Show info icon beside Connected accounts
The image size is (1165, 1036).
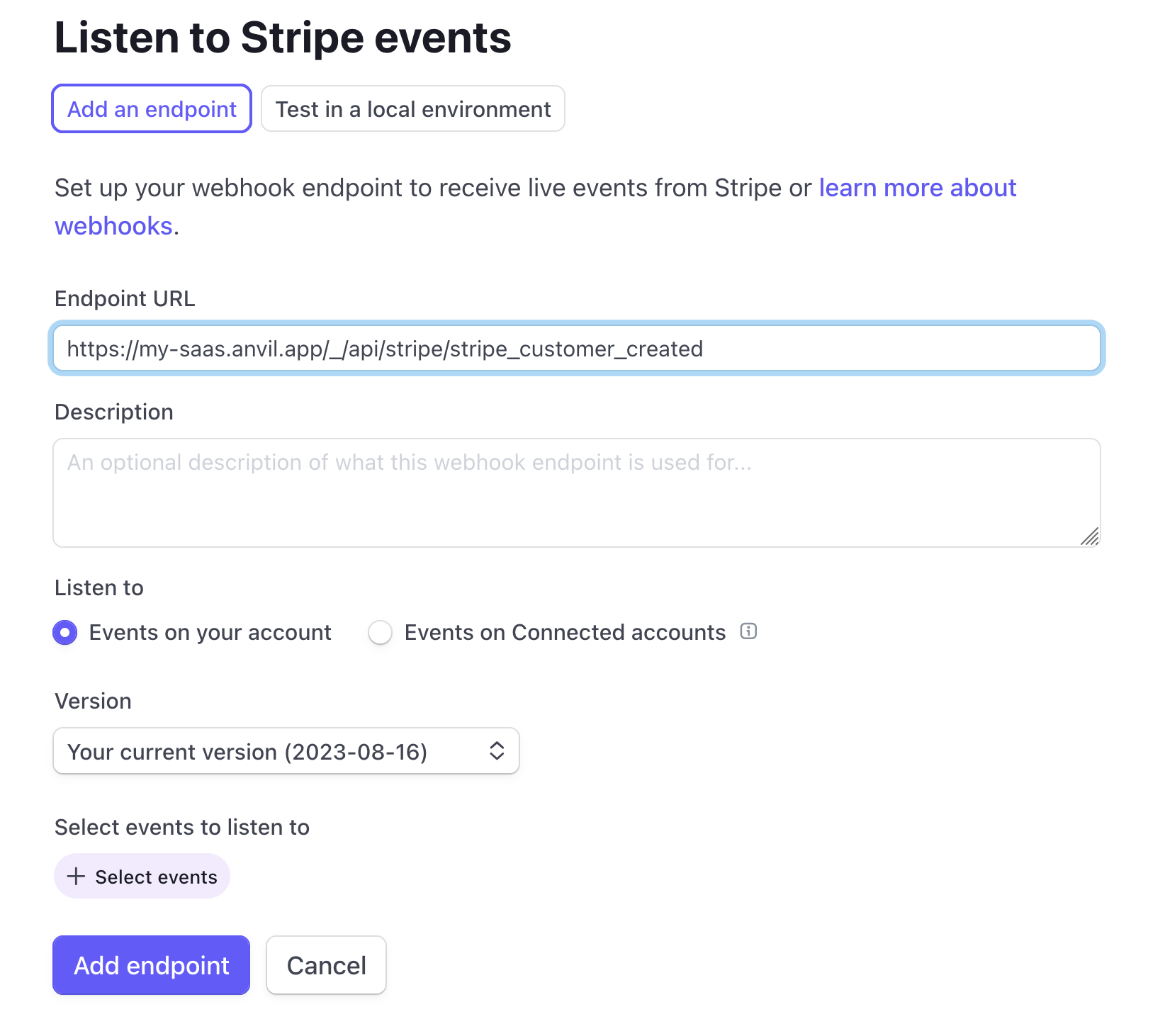tap(748, 631)
